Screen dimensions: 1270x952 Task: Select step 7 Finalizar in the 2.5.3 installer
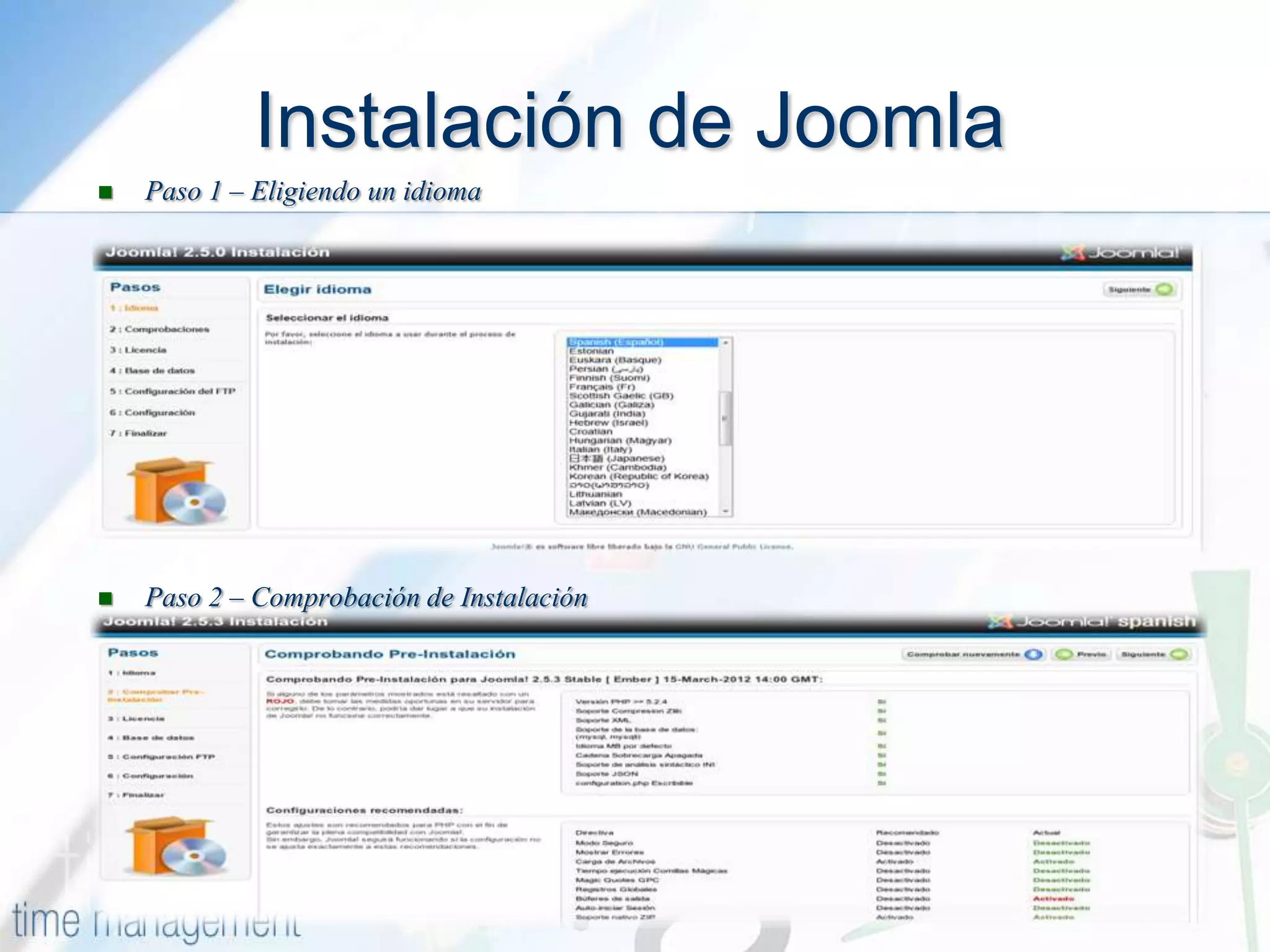pyautogui.click(x=136, y=795)
